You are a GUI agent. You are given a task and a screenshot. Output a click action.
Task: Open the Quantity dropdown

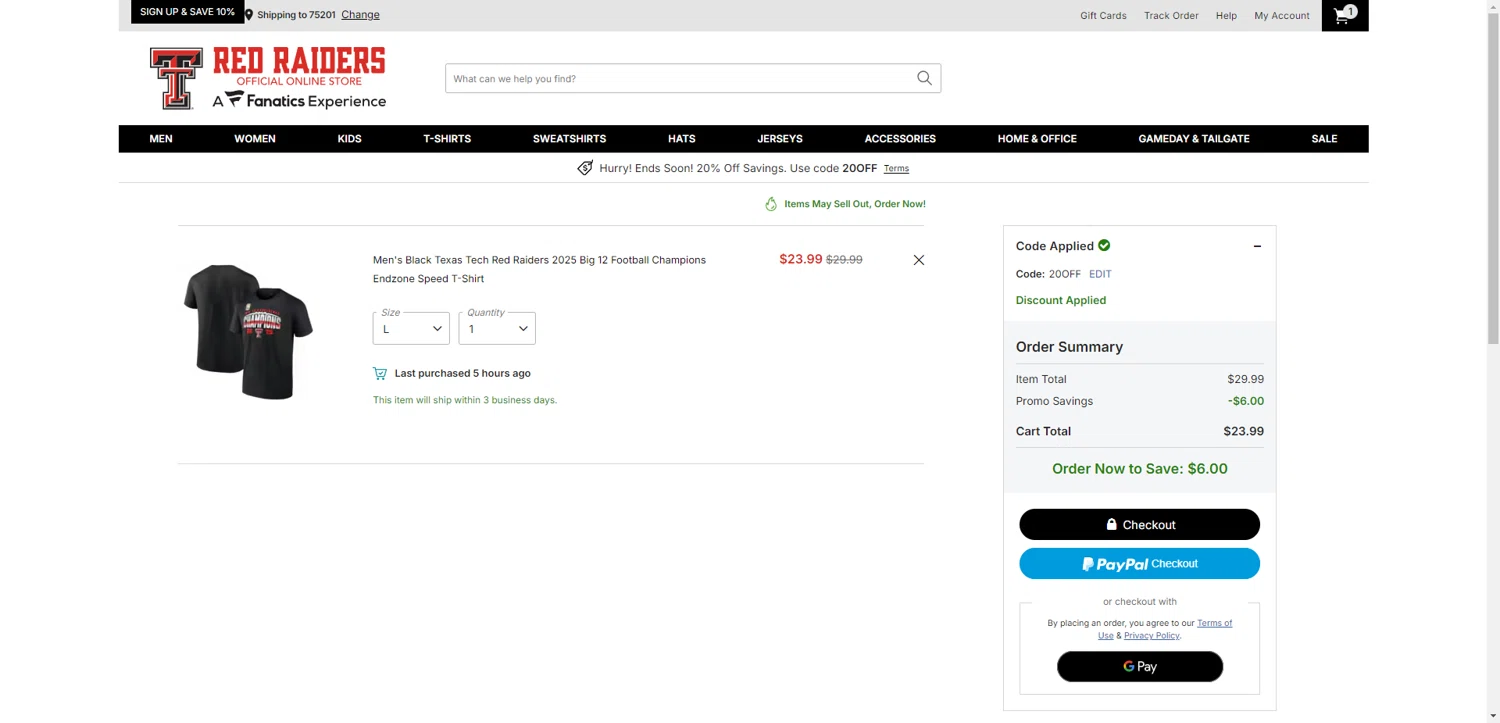pos(497,329)
